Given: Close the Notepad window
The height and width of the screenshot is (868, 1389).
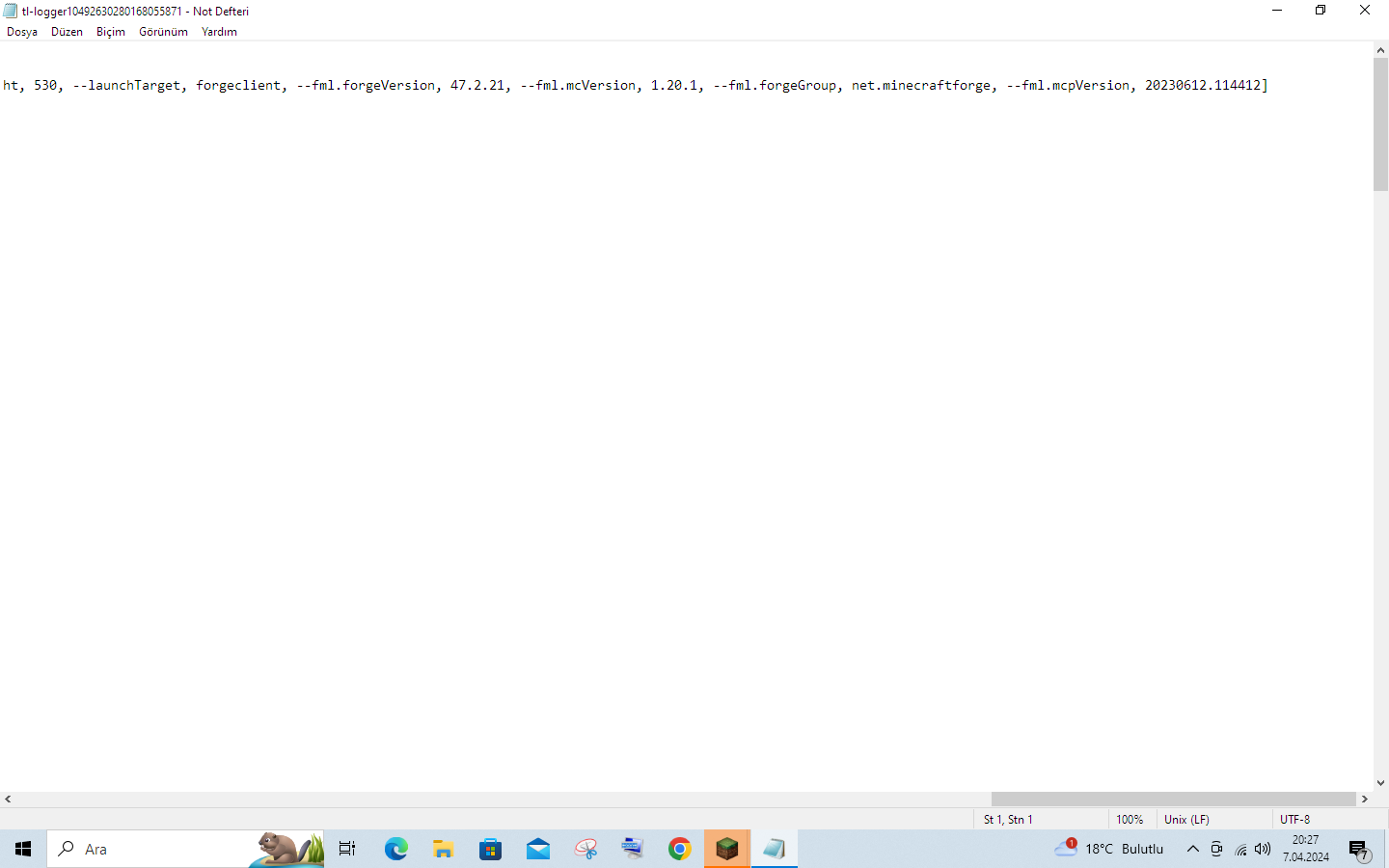Looking at the screenshot, I should click(1365, 11).
